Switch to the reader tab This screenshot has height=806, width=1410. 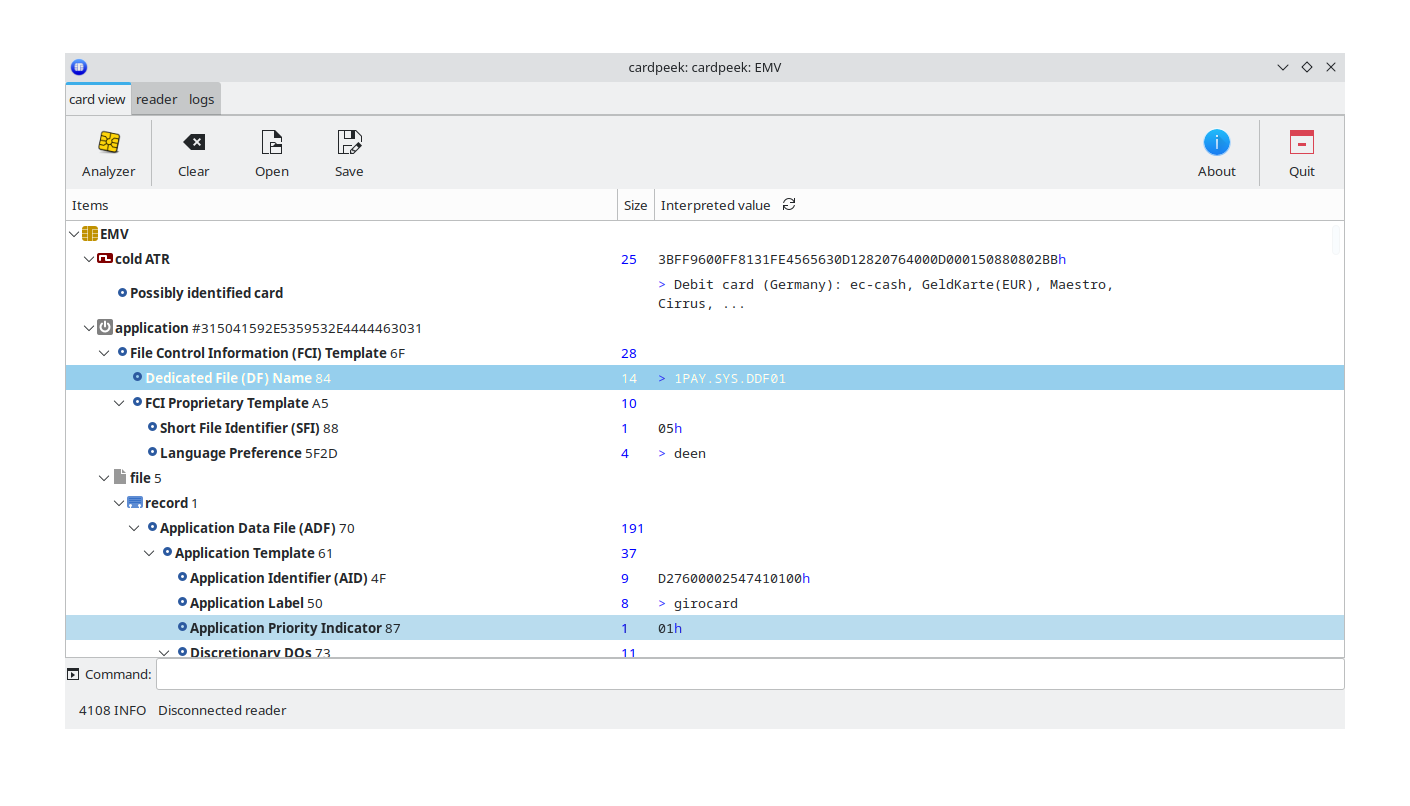(156, 98)
